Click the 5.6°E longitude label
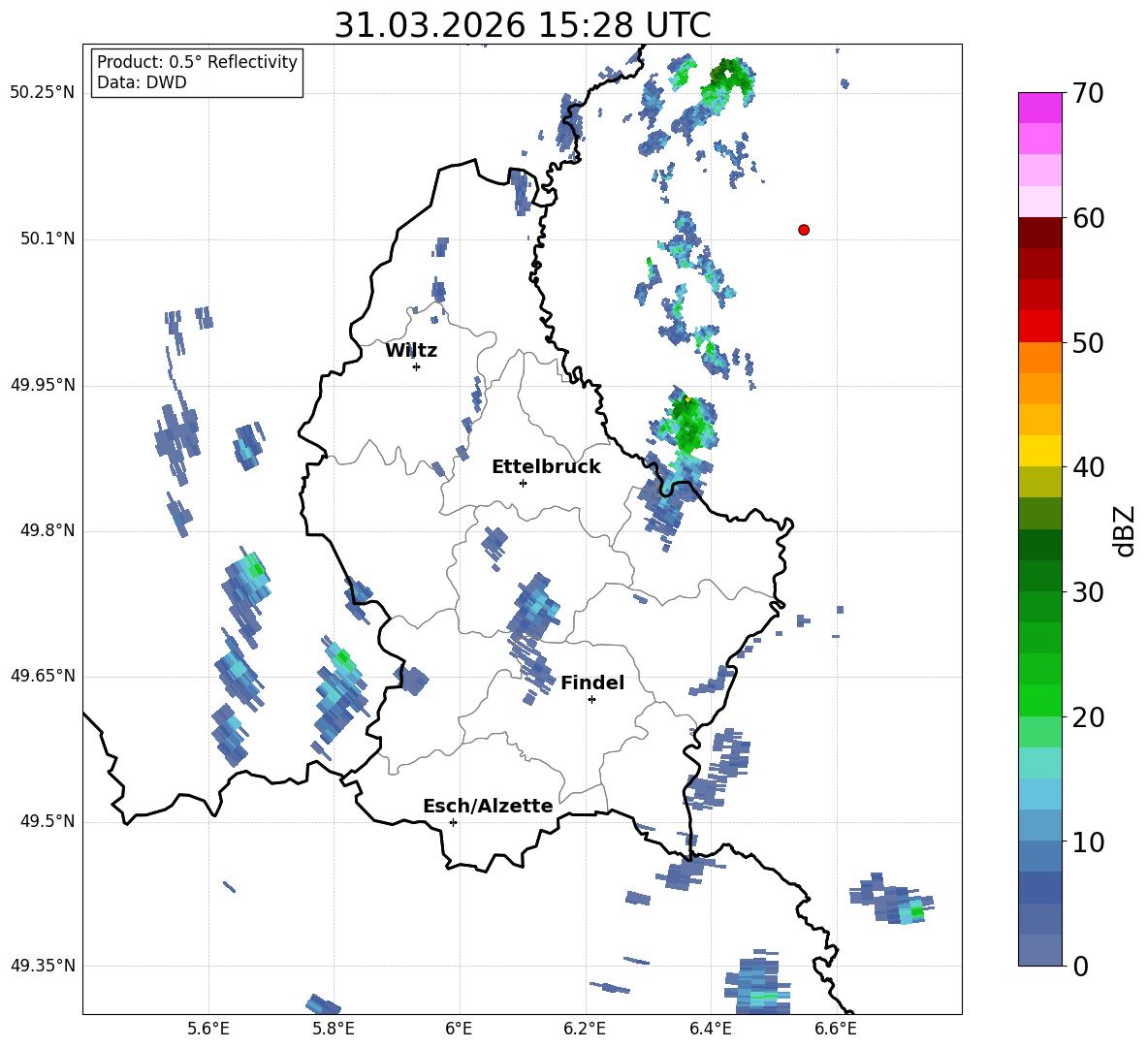1148x1048 pixels. (x=208, y=1029)
